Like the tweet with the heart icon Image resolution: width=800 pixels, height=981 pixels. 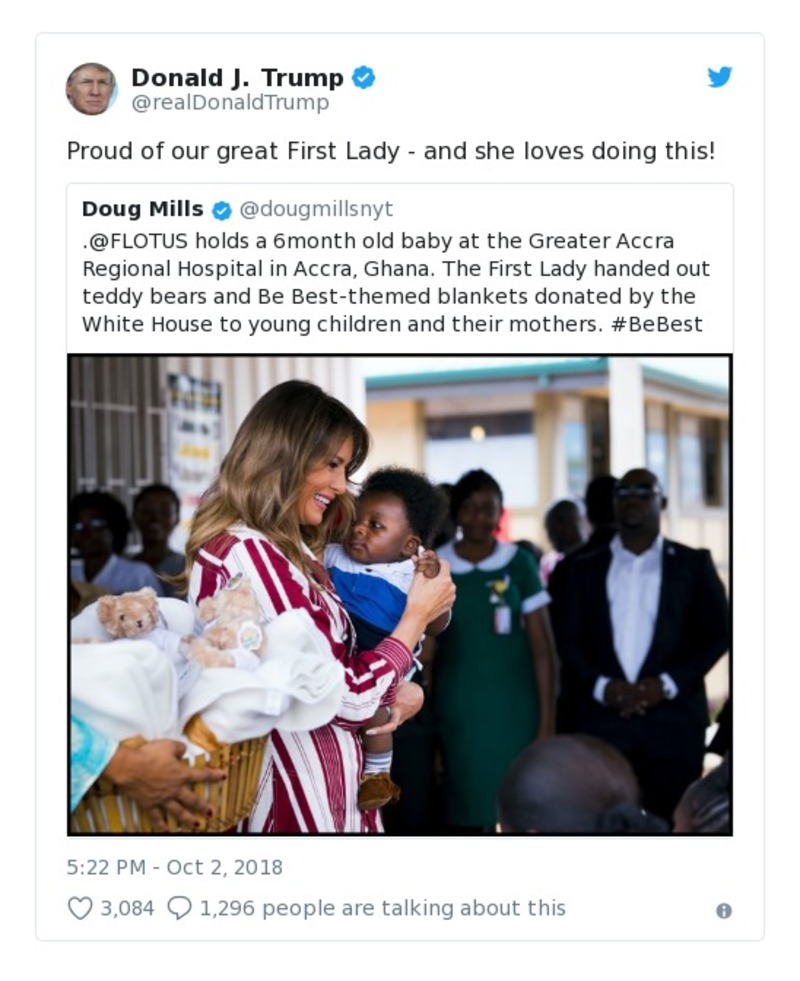[x=79, y=908]
